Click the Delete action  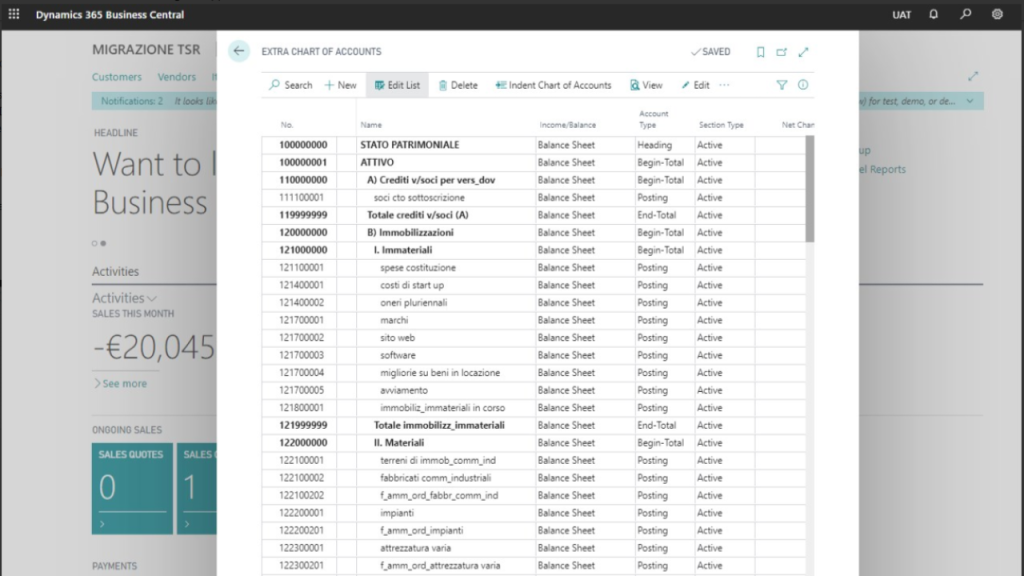click(458, 85)
